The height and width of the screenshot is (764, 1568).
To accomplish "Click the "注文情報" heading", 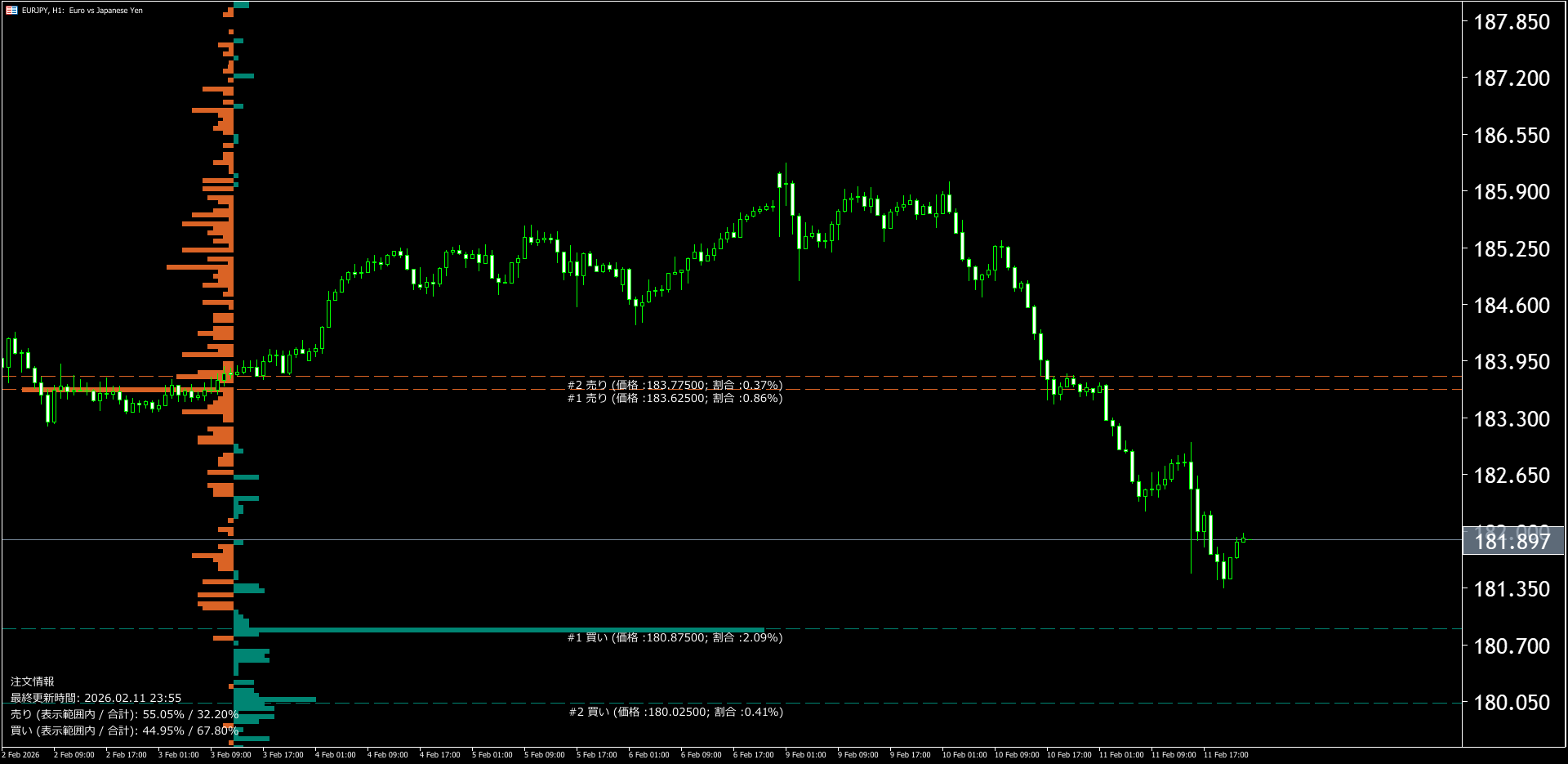I will [33, 681].
